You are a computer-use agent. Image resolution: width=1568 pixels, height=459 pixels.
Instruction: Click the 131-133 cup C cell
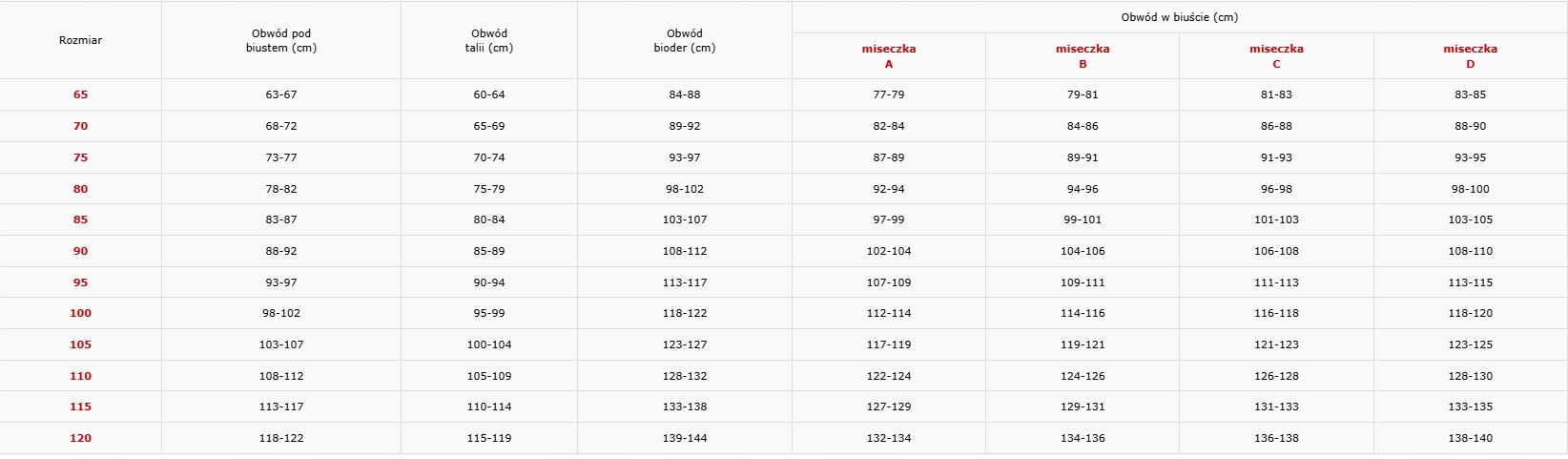(x=1276, y=407)
